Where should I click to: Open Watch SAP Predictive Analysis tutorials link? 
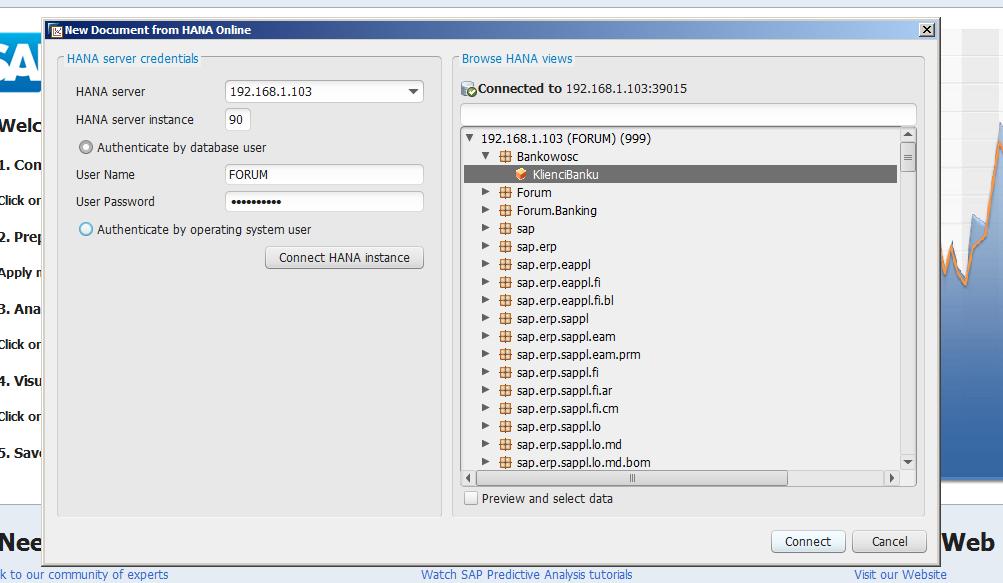point(526,575)
